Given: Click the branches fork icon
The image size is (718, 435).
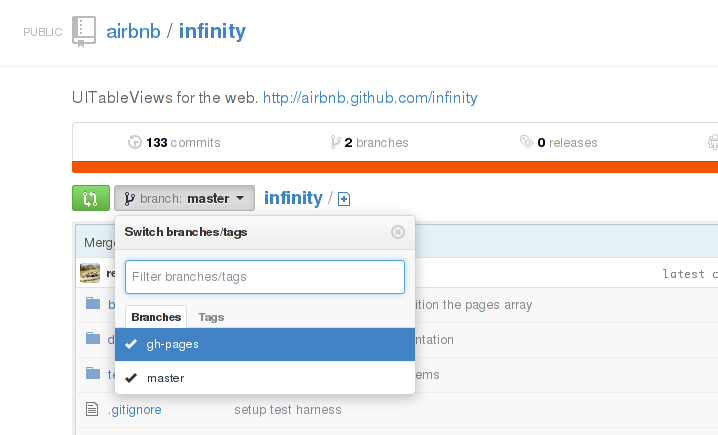Looking at the screenshot, I should (335, 142).
